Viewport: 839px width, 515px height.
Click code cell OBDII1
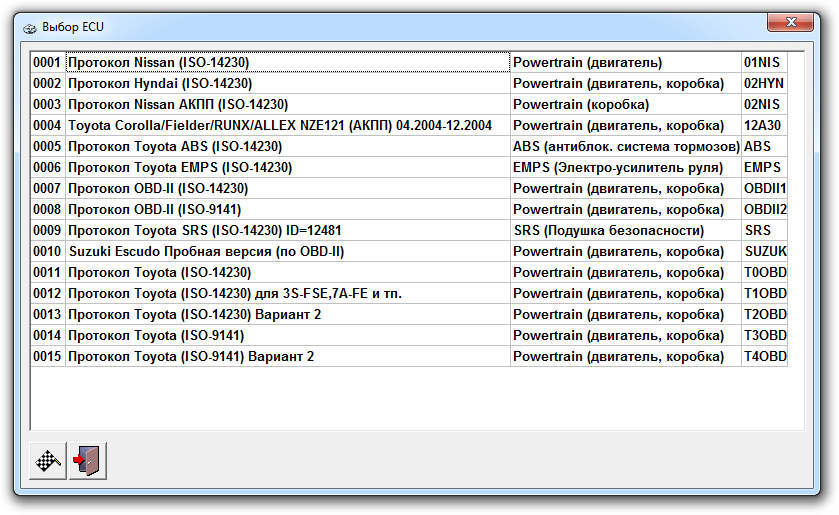click(764, 188)
